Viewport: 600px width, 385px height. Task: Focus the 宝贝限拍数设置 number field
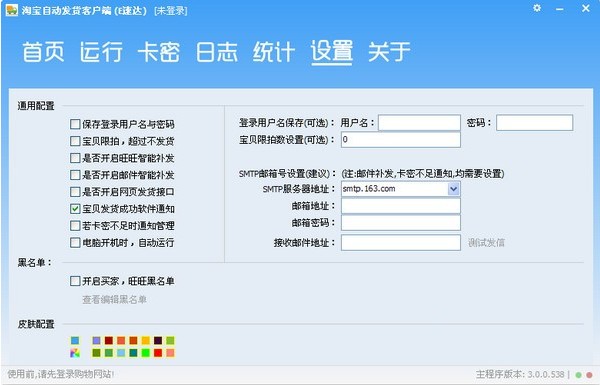pyautogui.click(x=401, y=140)
